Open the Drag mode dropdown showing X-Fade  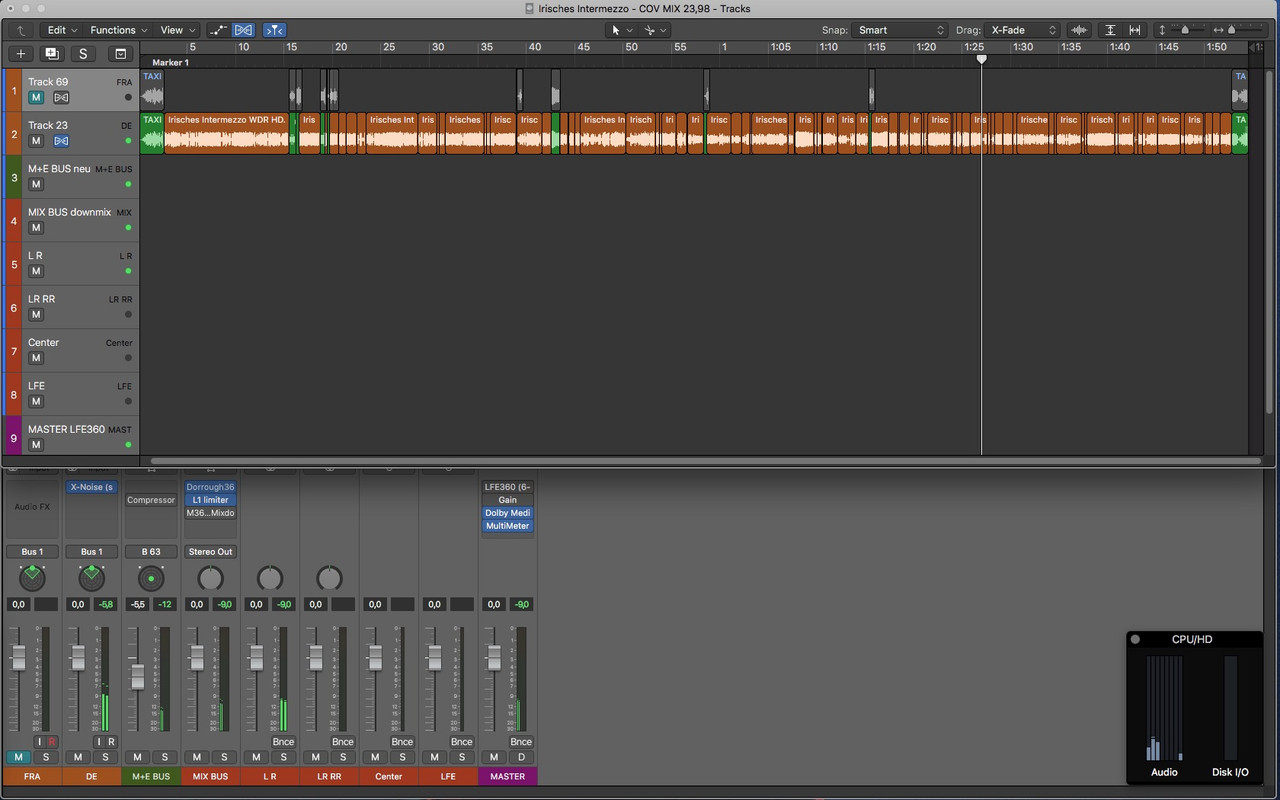pyautogui.click(x=1021, y=30)
